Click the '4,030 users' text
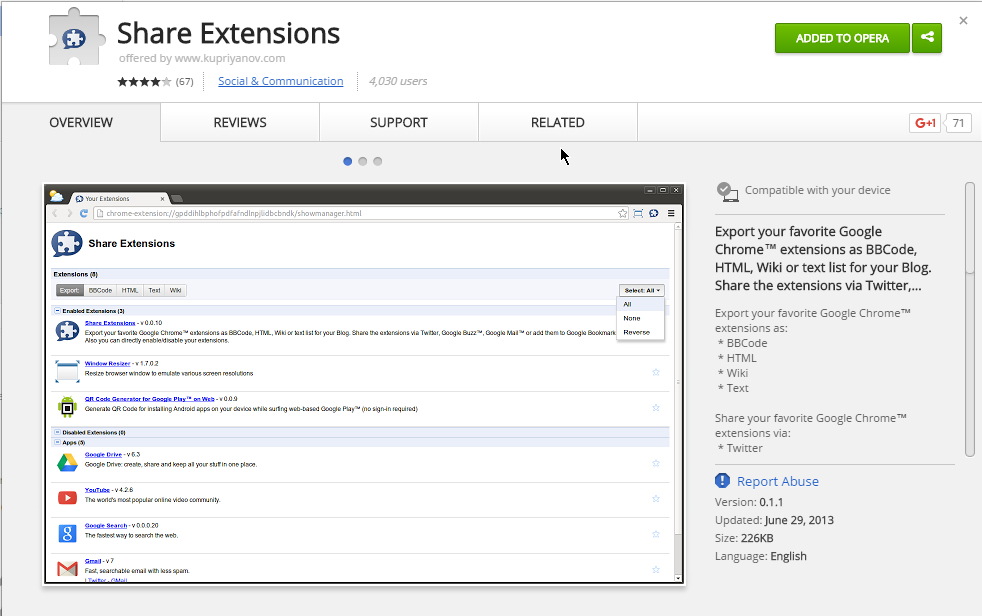 coord(398,81)
